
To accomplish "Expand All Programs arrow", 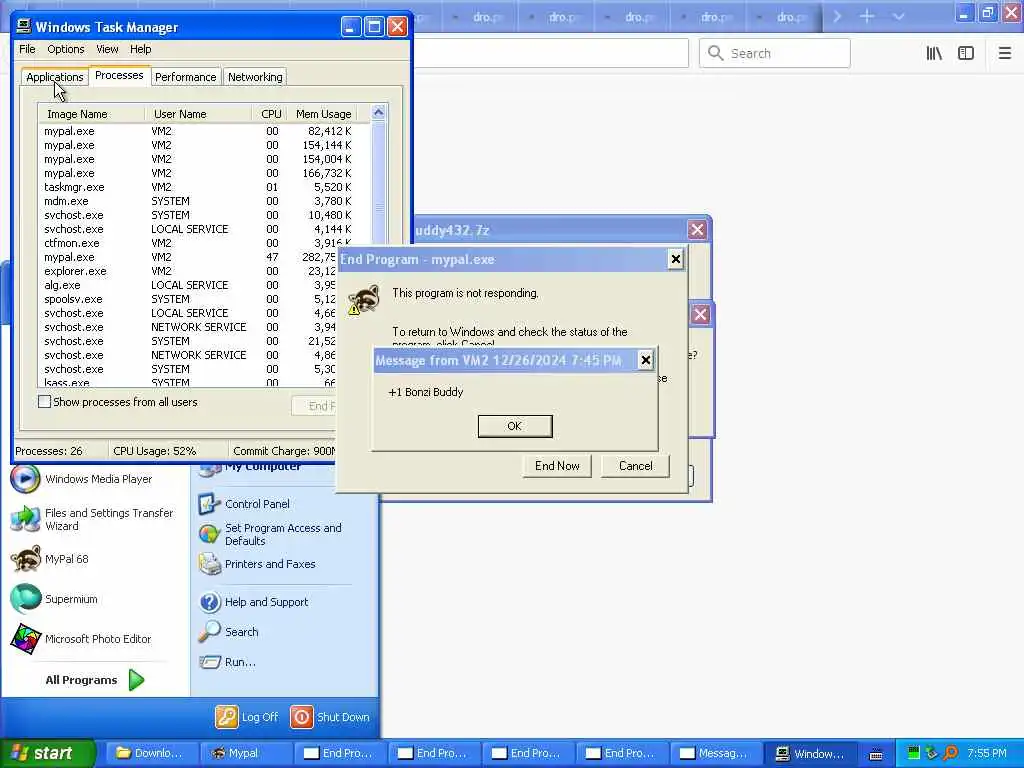I will [136, 680].
